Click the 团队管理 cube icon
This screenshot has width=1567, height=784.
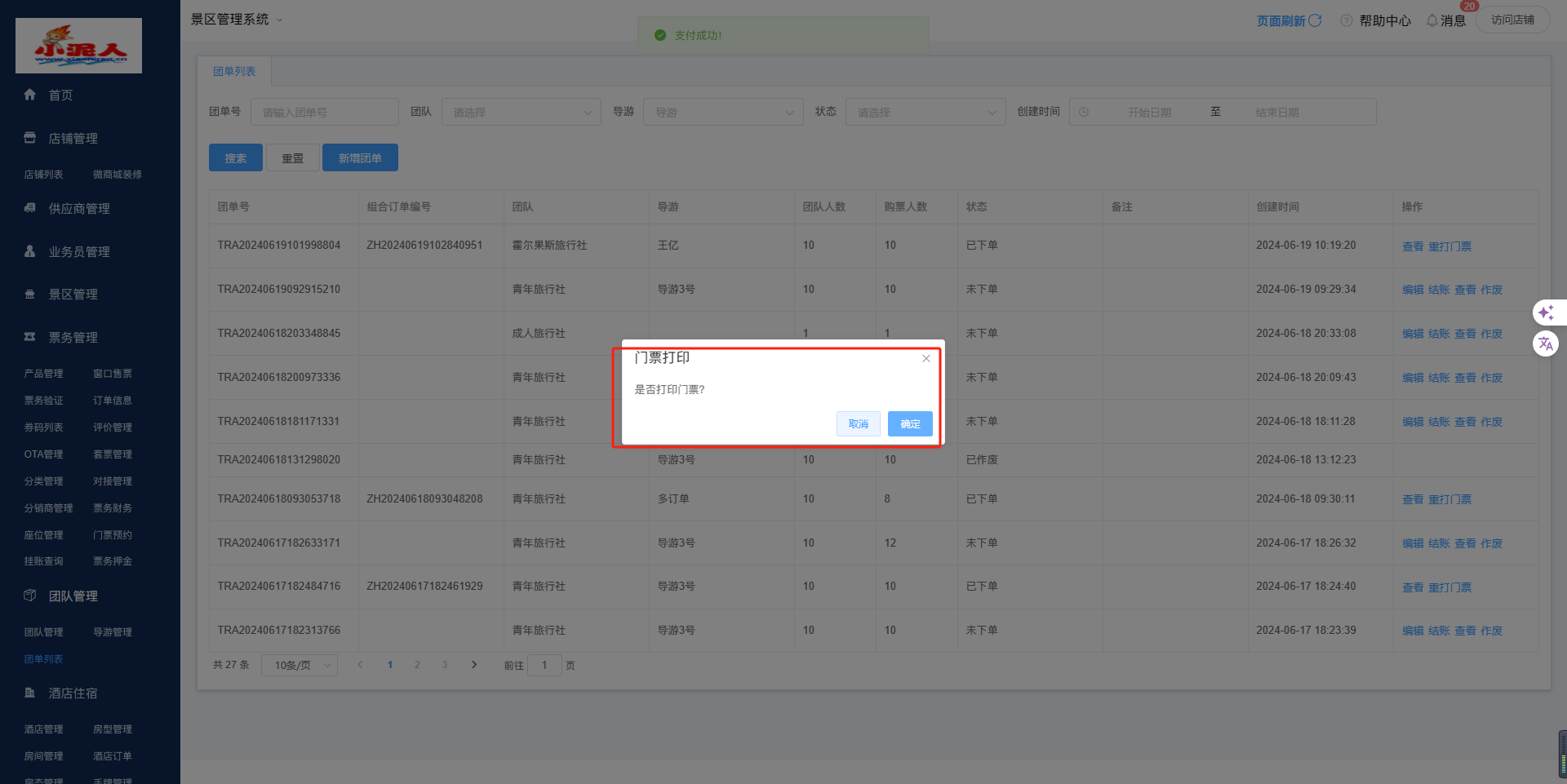point(30,596)
